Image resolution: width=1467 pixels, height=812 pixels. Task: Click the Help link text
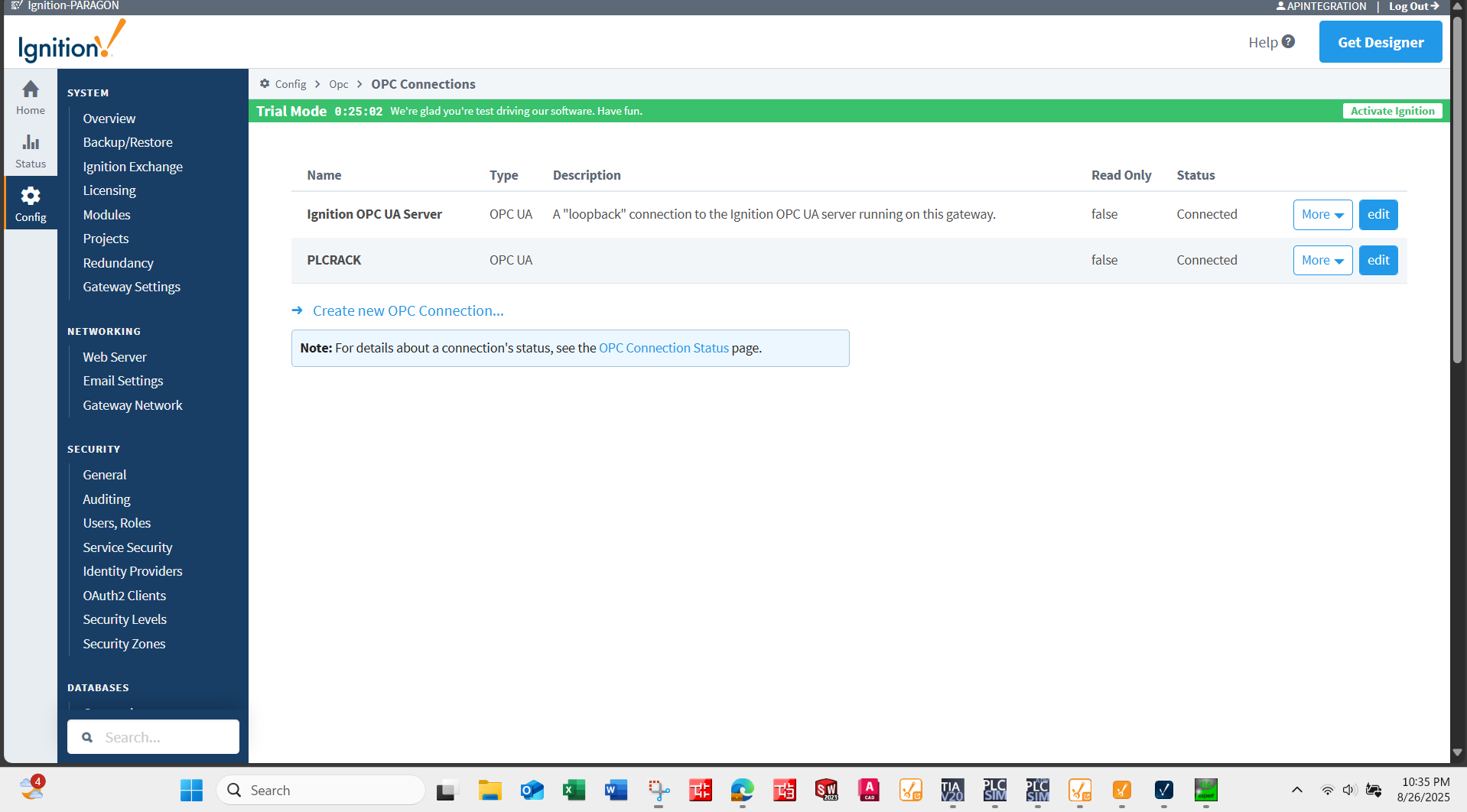[1263, 42]
